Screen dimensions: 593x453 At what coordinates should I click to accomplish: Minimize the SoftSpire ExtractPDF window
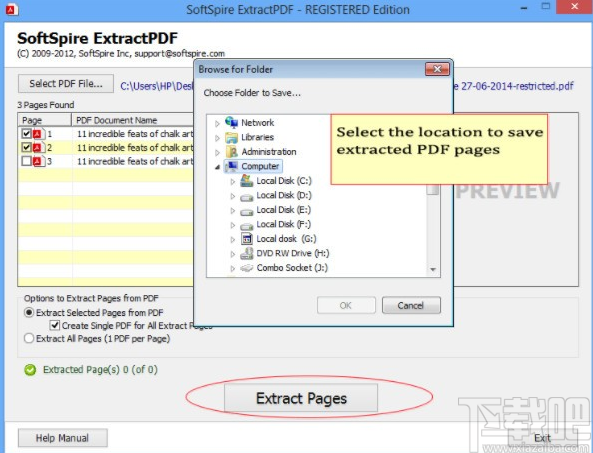(x=524, y=8)
